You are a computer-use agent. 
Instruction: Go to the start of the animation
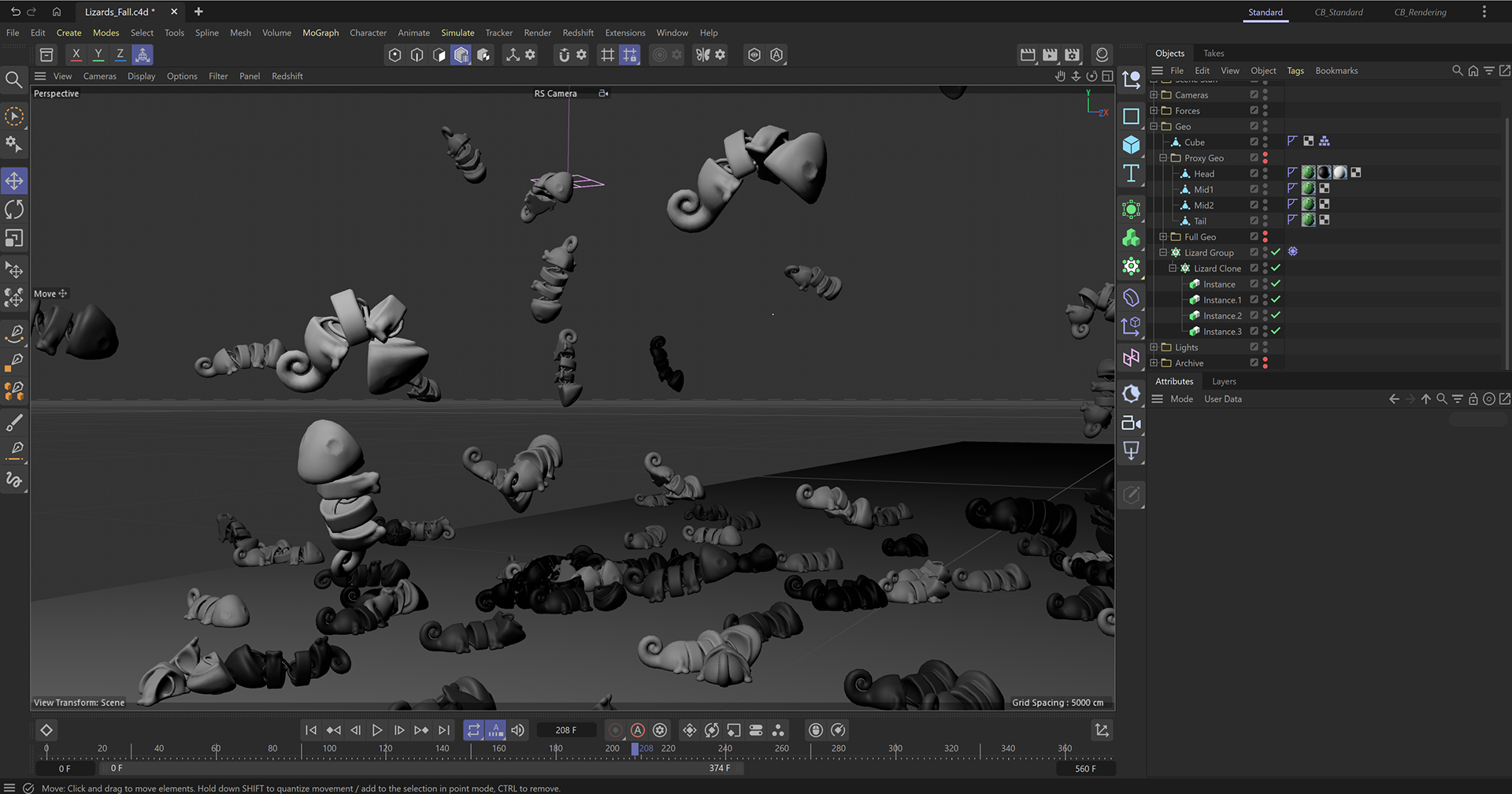coord(311,730)
